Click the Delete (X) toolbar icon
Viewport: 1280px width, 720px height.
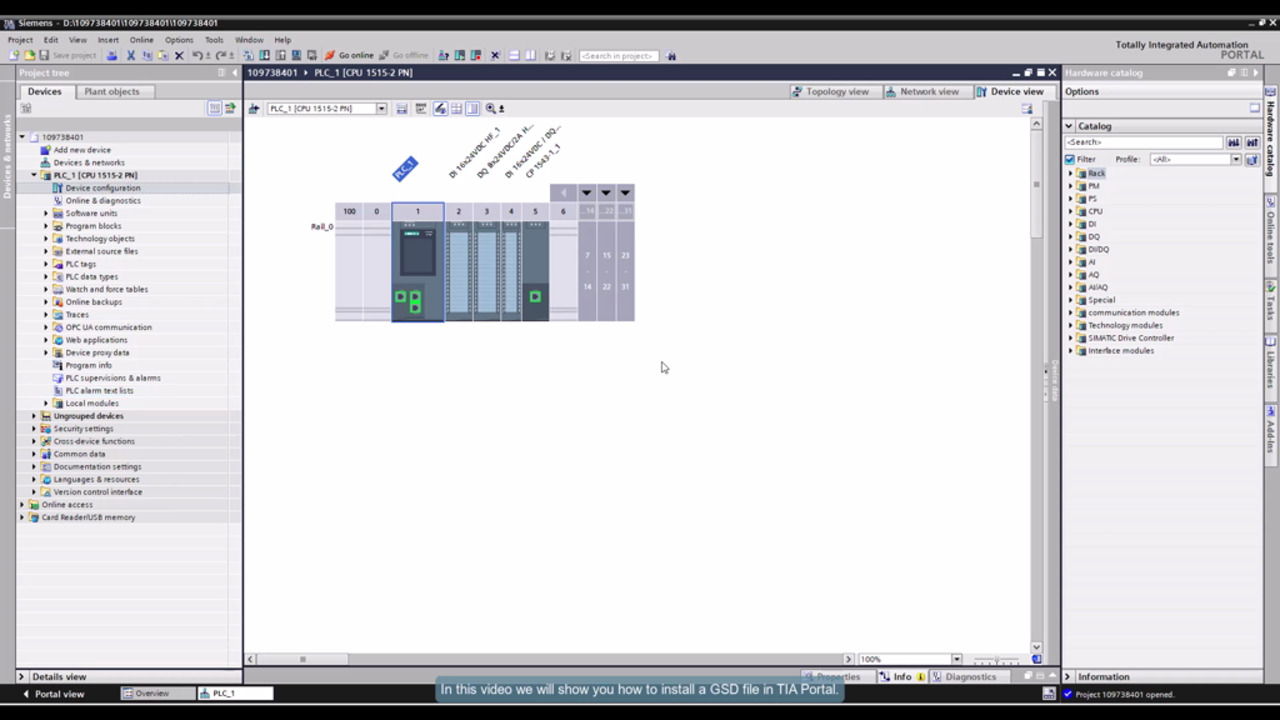click(x=179, y=56)
